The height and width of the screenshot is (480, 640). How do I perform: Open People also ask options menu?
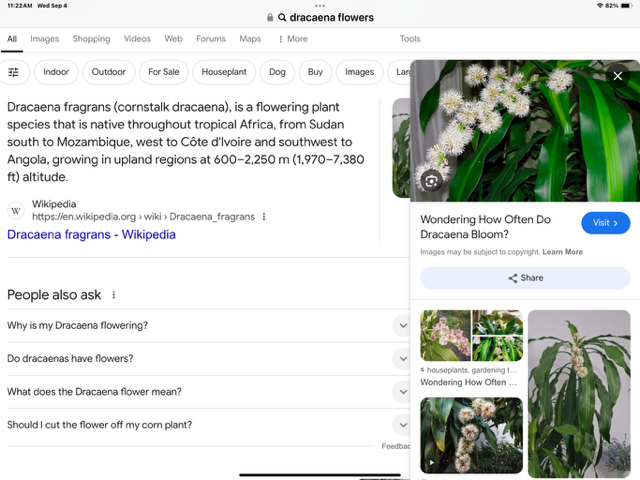point(114,295)
